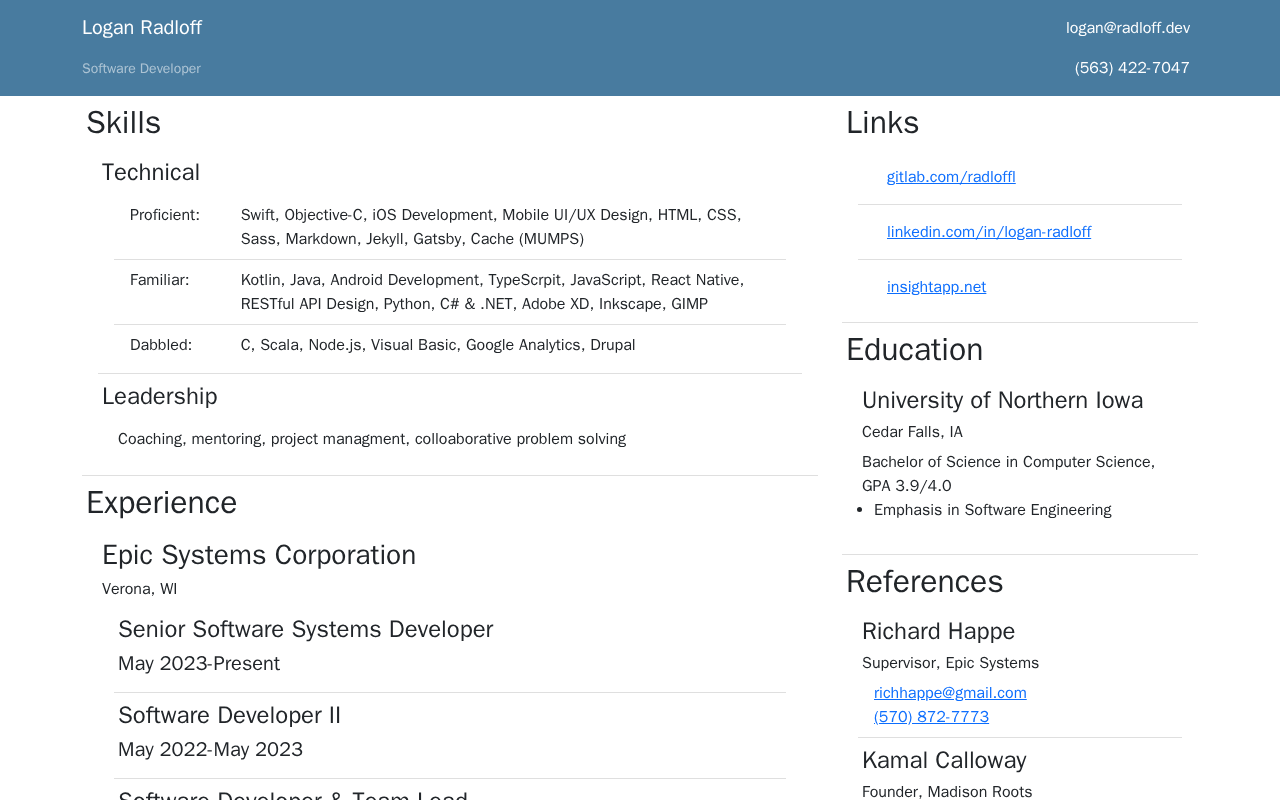The height and width of the screenshot is (800, 1280).
Task: Click the logan@radloff.dev email in the header
Action: pos(1127,28)
